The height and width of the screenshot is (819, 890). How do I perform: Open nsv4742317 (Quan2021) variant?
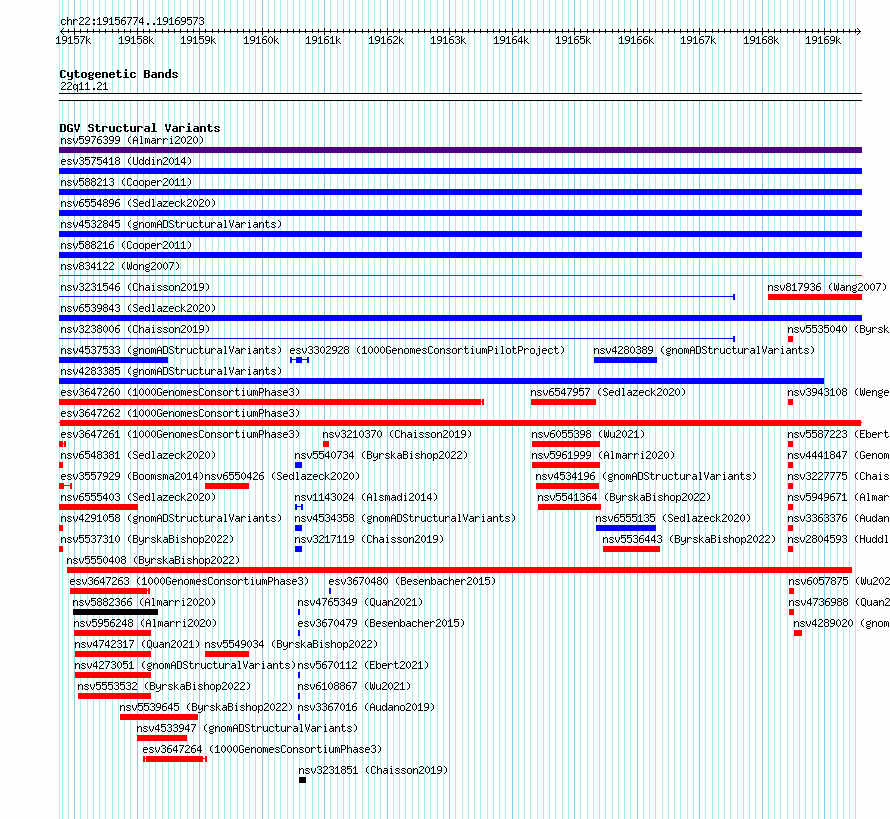pyautogui.click(x=137, y=644)
